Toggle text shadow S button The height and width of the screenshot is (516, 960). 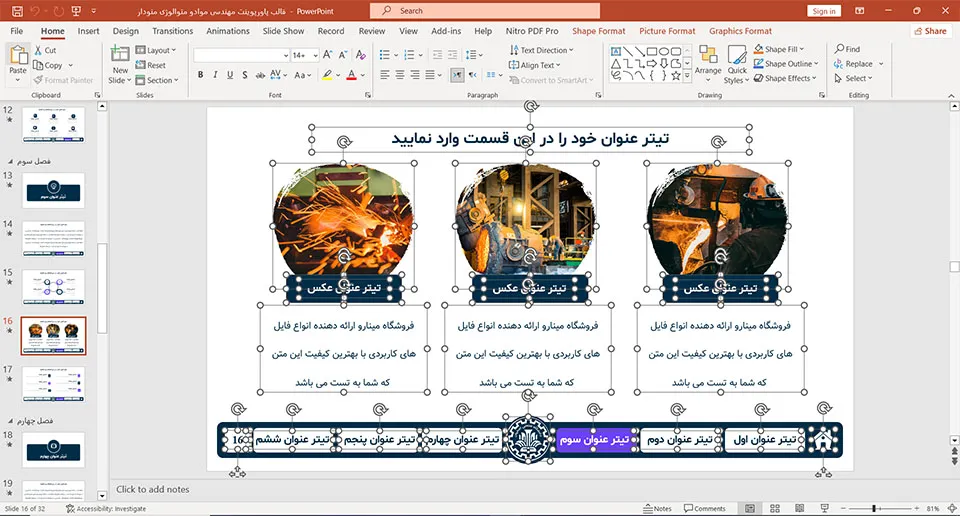(x=244, y=75)
